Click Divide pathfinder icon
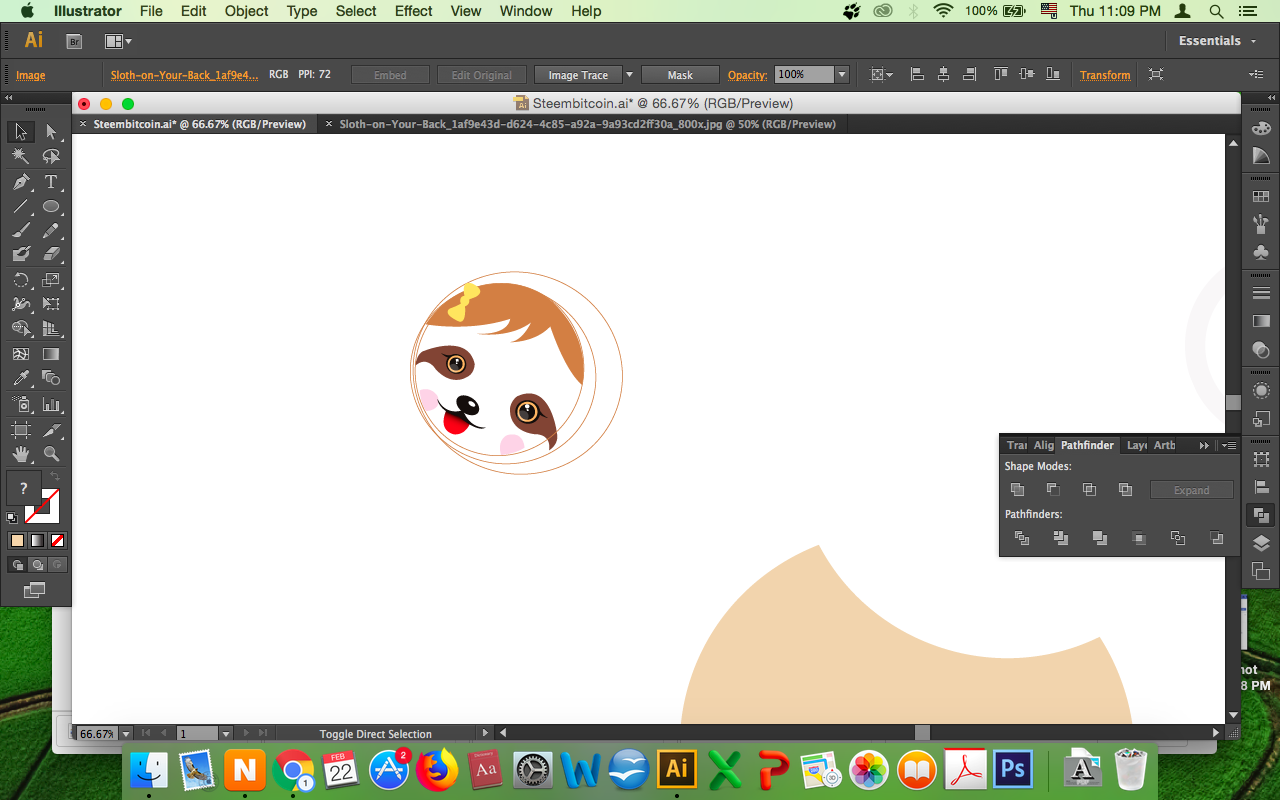 (1022, 538)
